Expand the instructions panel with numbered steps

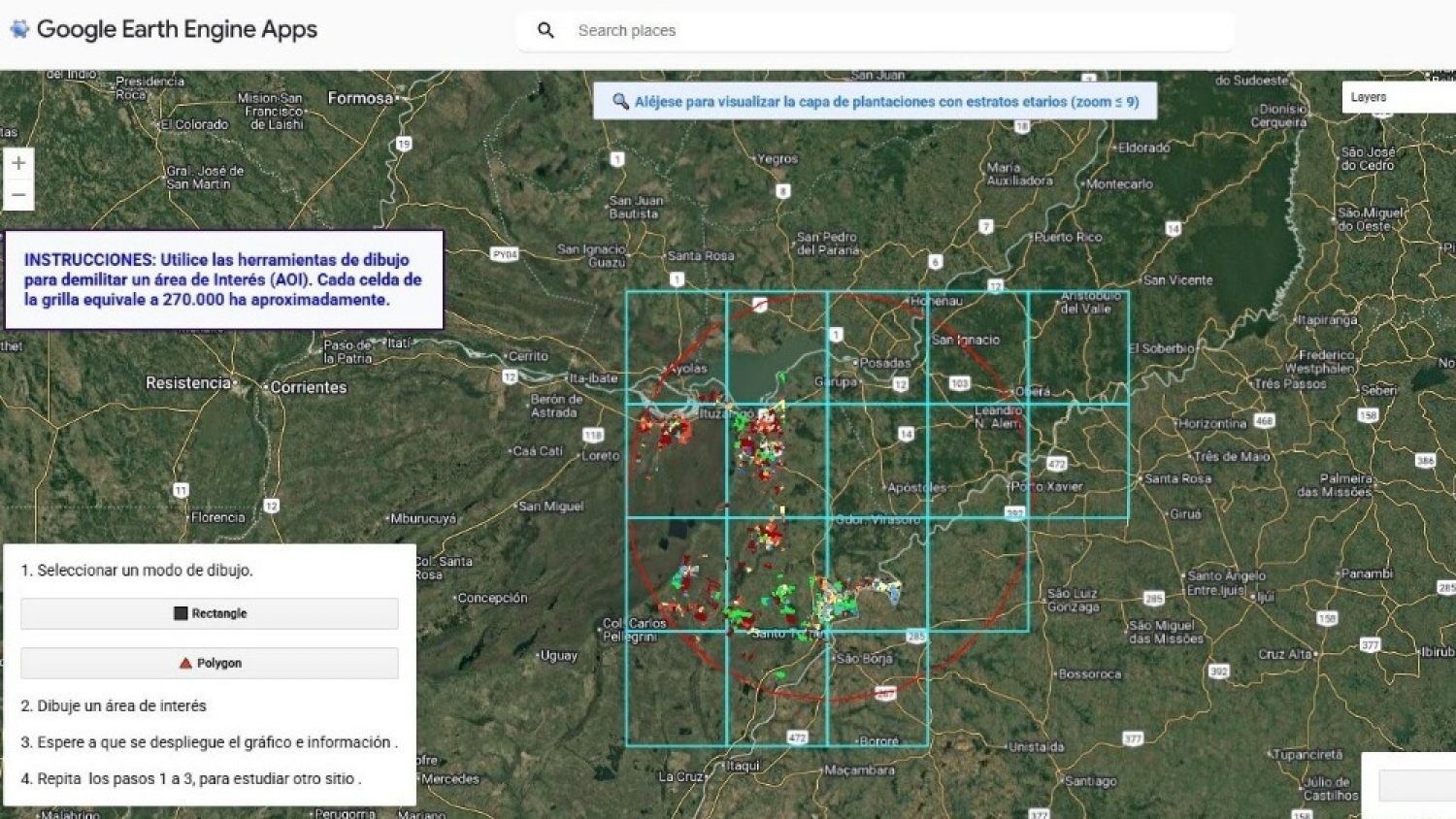coord(209,674)
